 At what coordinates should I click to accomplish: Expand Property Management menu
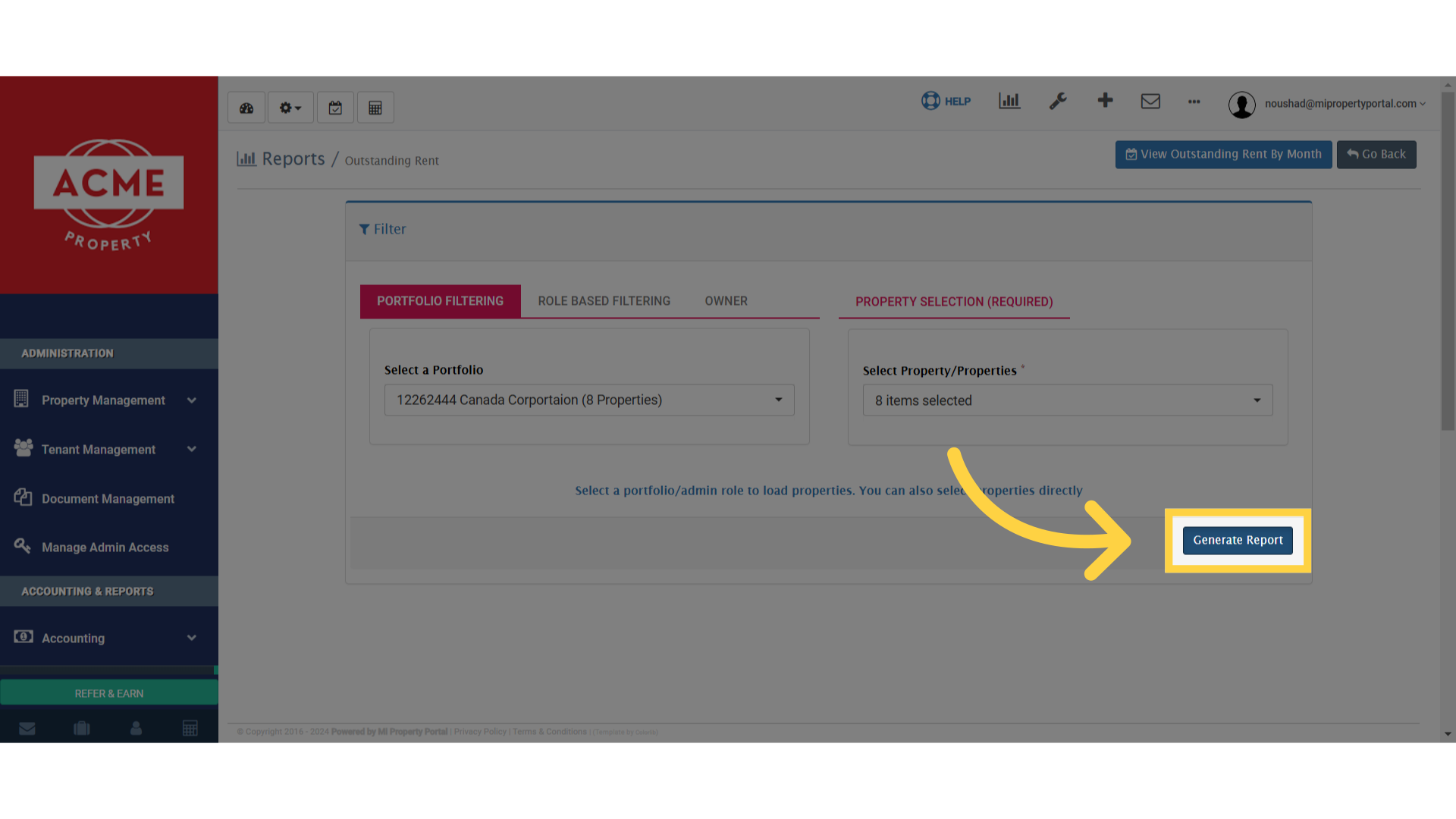tap(109, 400)
